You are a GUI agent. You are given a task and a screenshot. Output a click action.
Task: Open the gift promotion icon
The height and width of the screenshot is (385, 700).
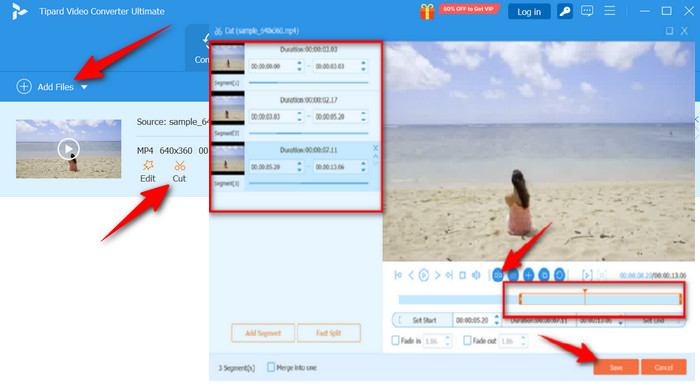426,11
